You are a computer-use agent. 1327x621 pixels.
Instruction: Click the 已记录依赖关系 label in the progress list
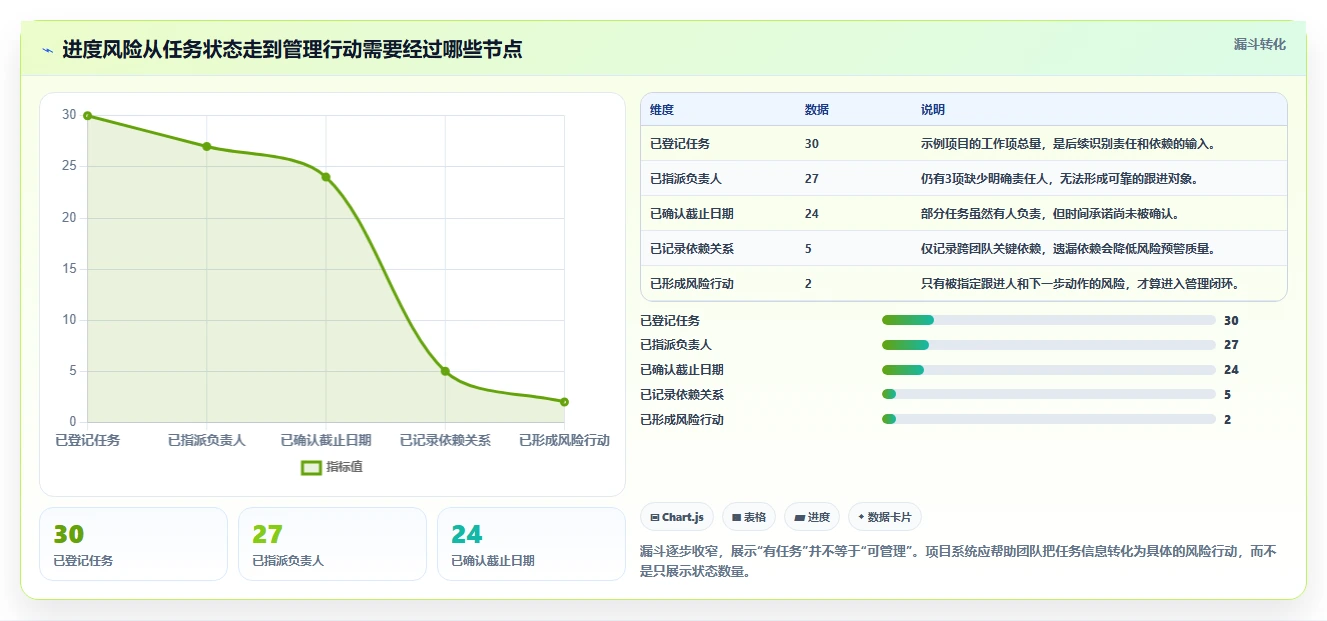coord(682,395)
